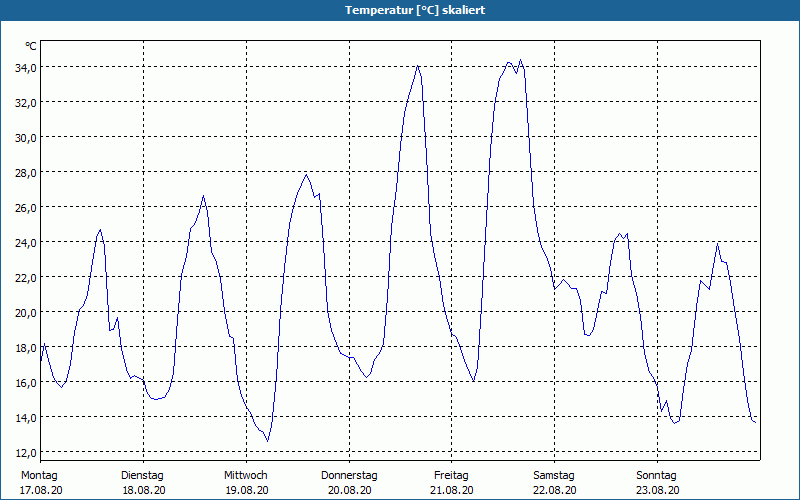This screenshot has height=500, width=800.
Task: Select the 23.08.20 date label
Action: coord(658,490)
